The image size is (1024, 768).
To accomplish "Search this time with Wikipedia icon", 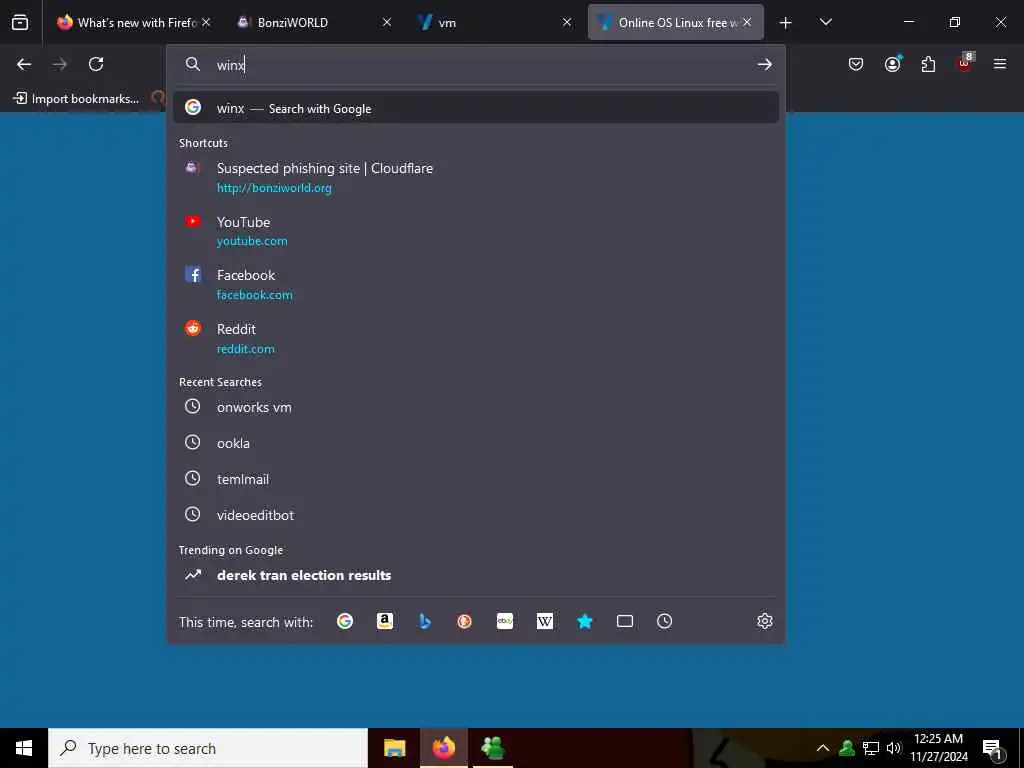I will (545, 621).
